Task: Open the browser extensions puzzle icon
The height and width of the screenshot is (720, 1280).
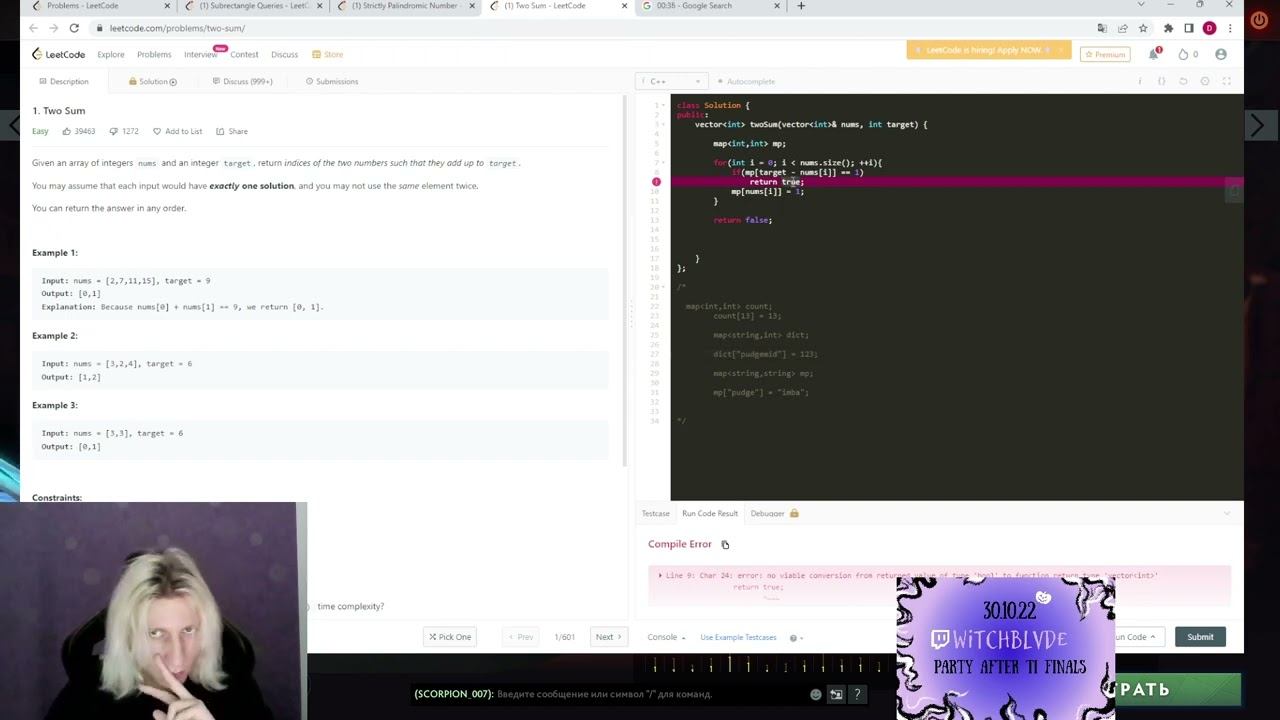Action: [x=1168, y=28]
